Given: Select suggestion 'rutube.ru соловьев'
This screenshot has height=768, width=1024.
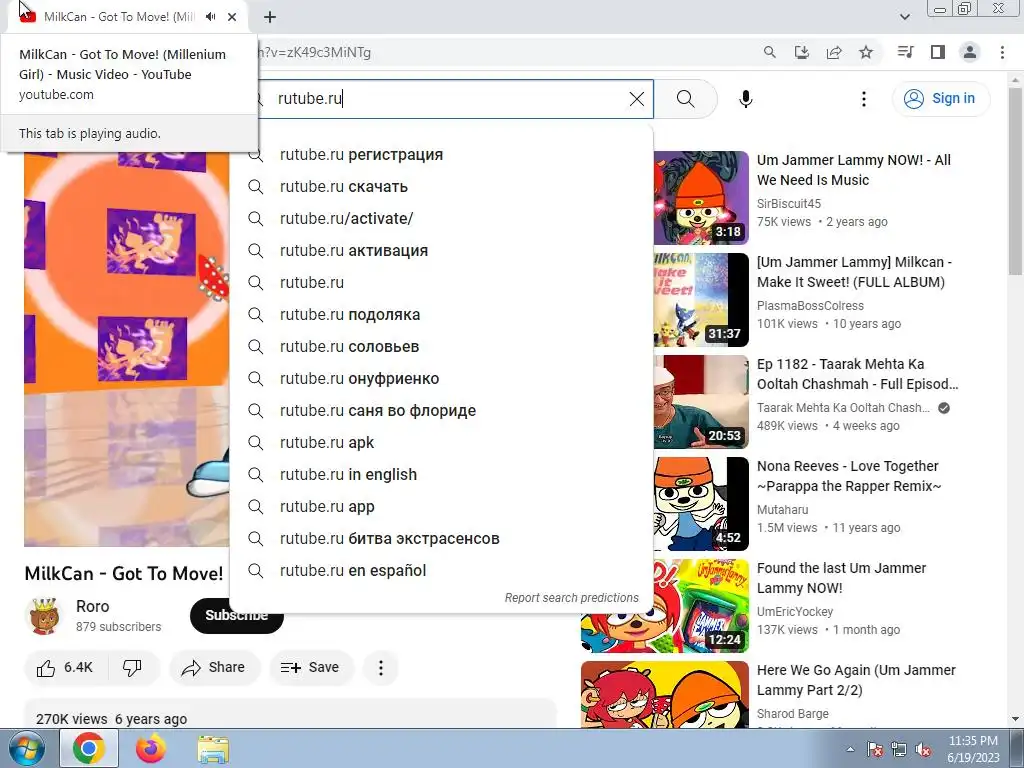Looking at the screenshot, I should coord(441,347).
